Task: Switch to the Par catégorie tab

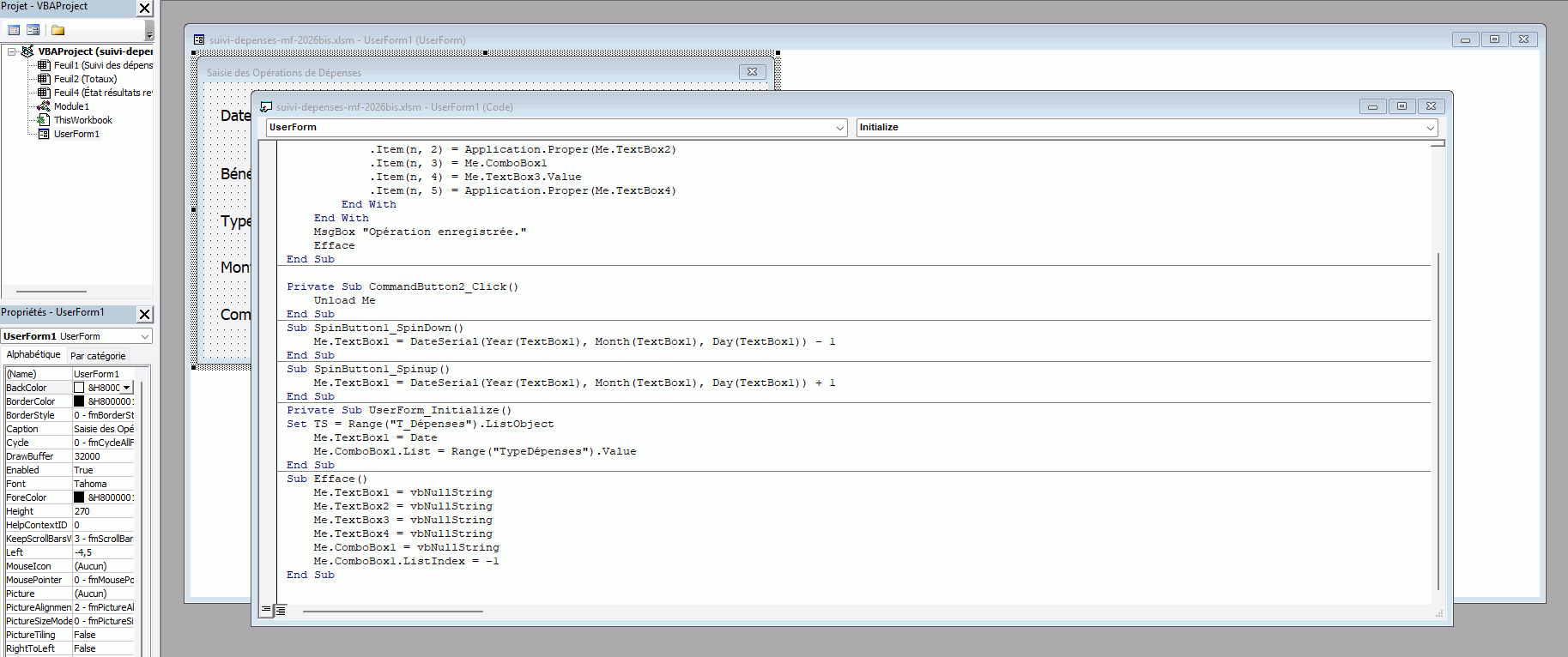Action: point(98,356)
